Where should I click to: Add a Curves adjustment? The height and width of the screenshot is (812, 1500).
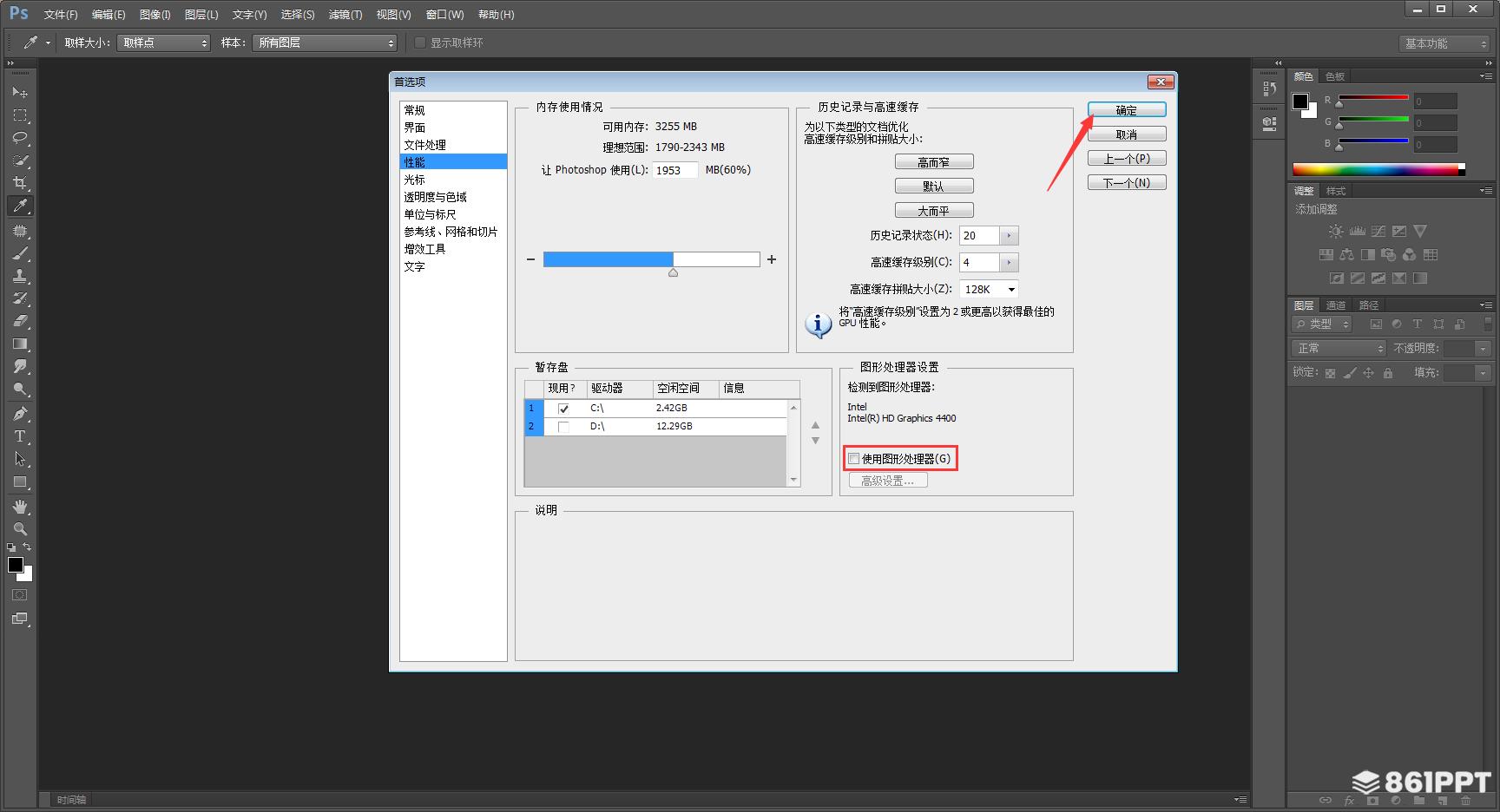point(1378,232)
